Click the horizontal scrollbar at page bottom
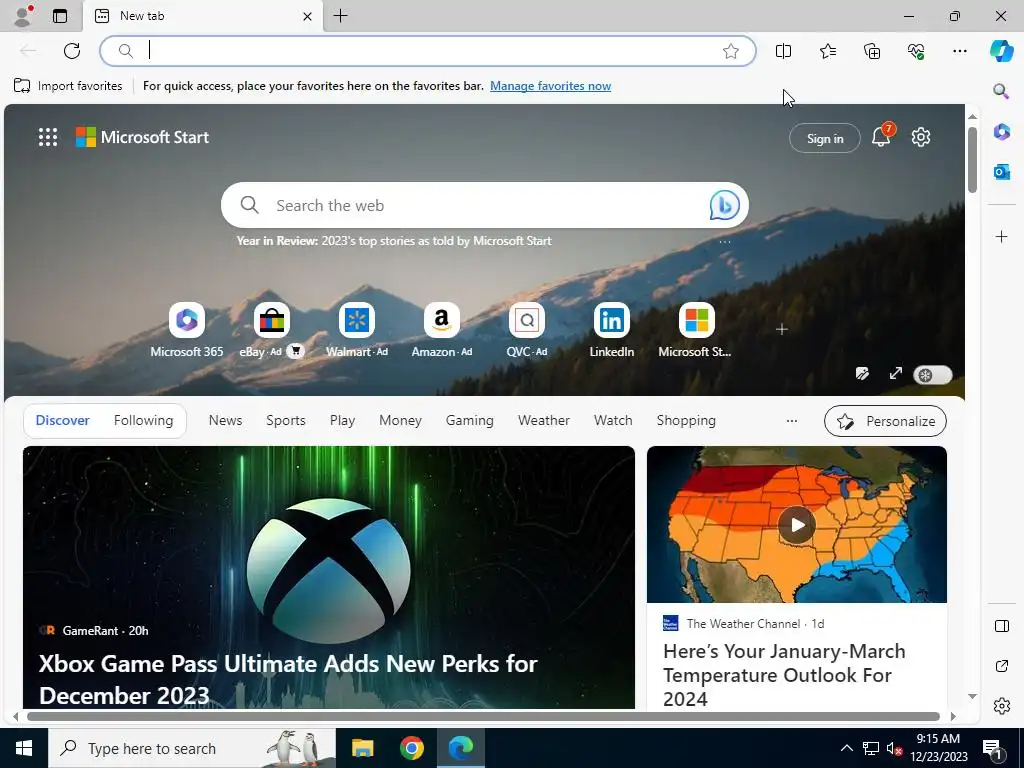This screenshot has width=1024, height=768. pos(483,716)
